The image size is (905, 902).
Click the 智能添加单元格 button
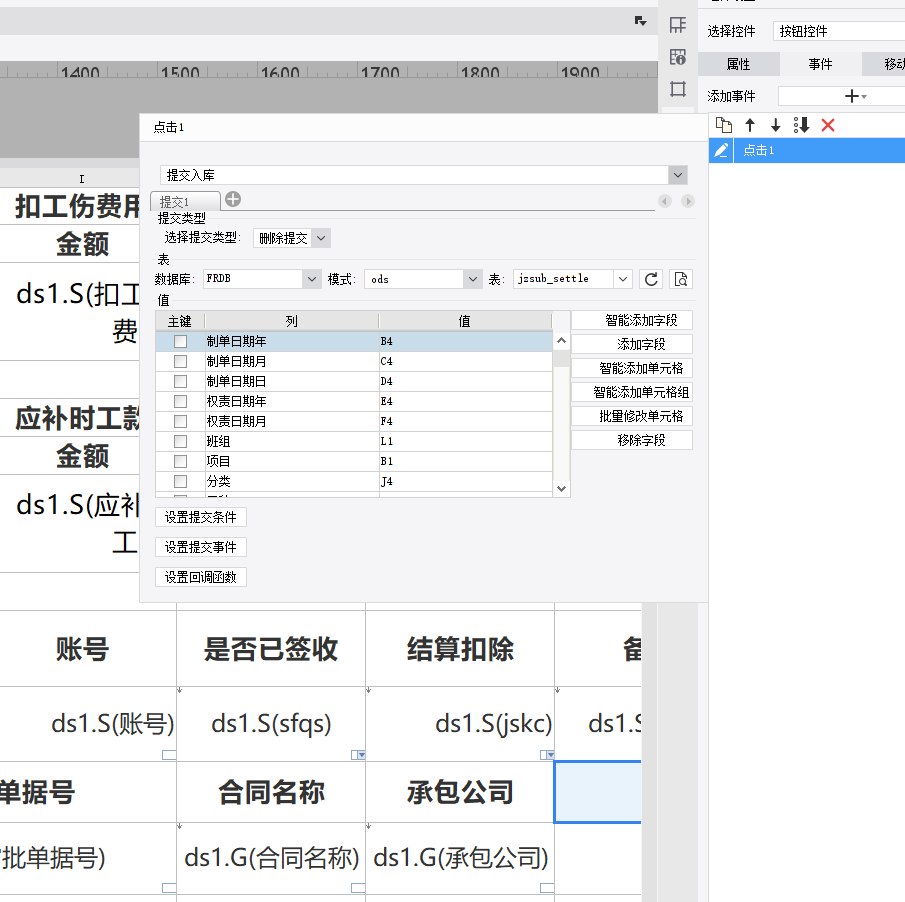(x=631, y=368)
